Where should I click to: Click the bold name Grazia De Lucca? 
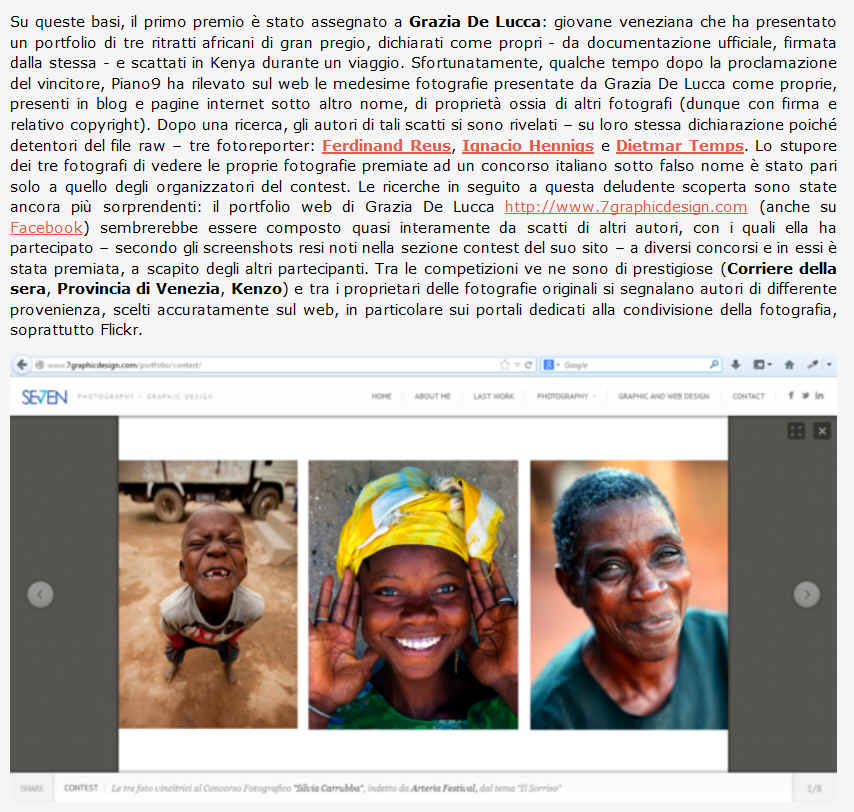(x=475, y=22)
